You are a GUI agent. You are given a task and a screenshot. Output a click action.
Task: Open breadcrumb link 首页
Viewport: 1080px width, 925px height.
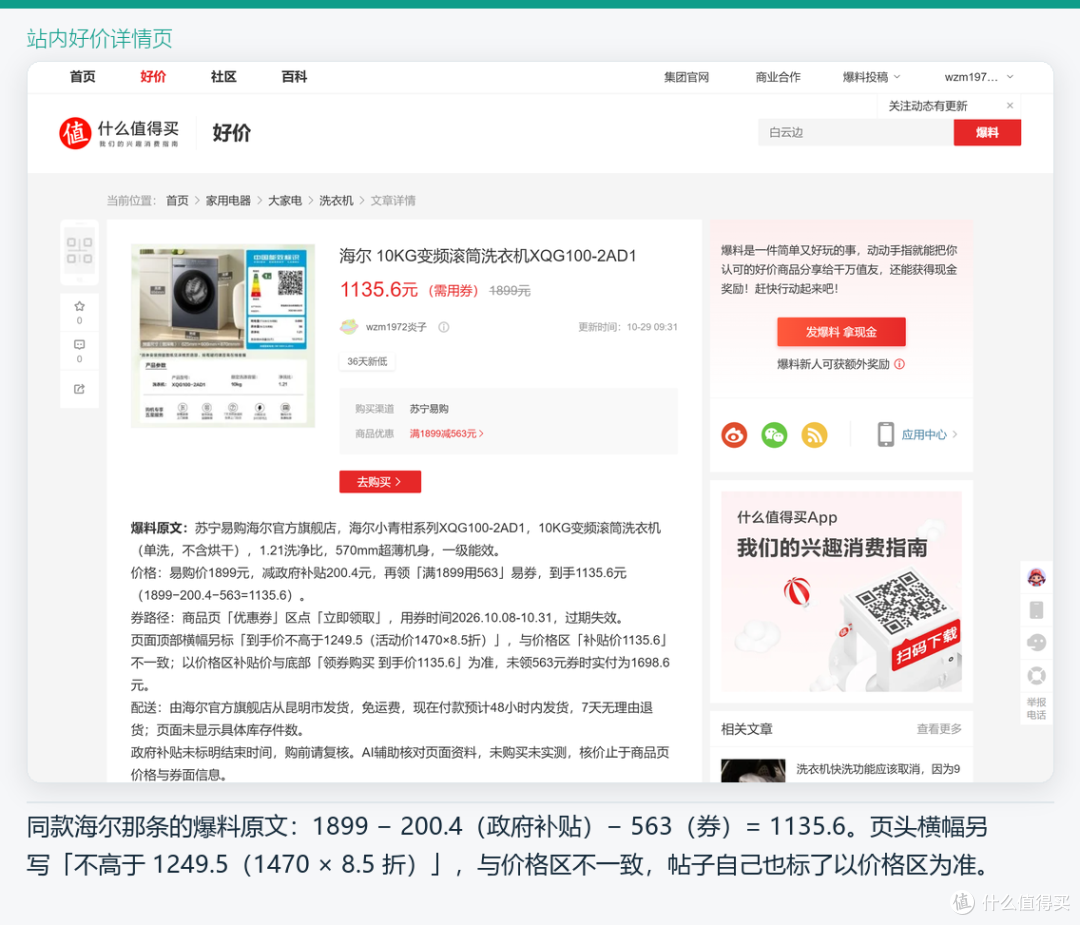(x=177, y=200)
